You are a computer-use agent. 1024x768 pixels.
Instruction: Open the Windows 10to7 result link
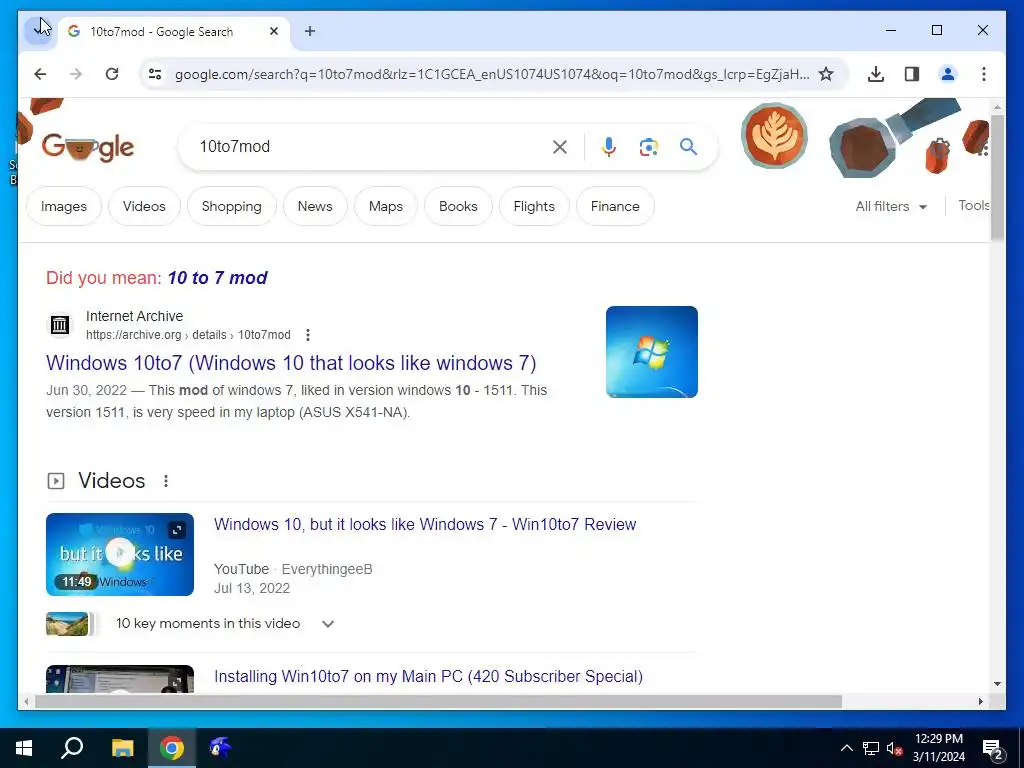[x=291, y=363]
